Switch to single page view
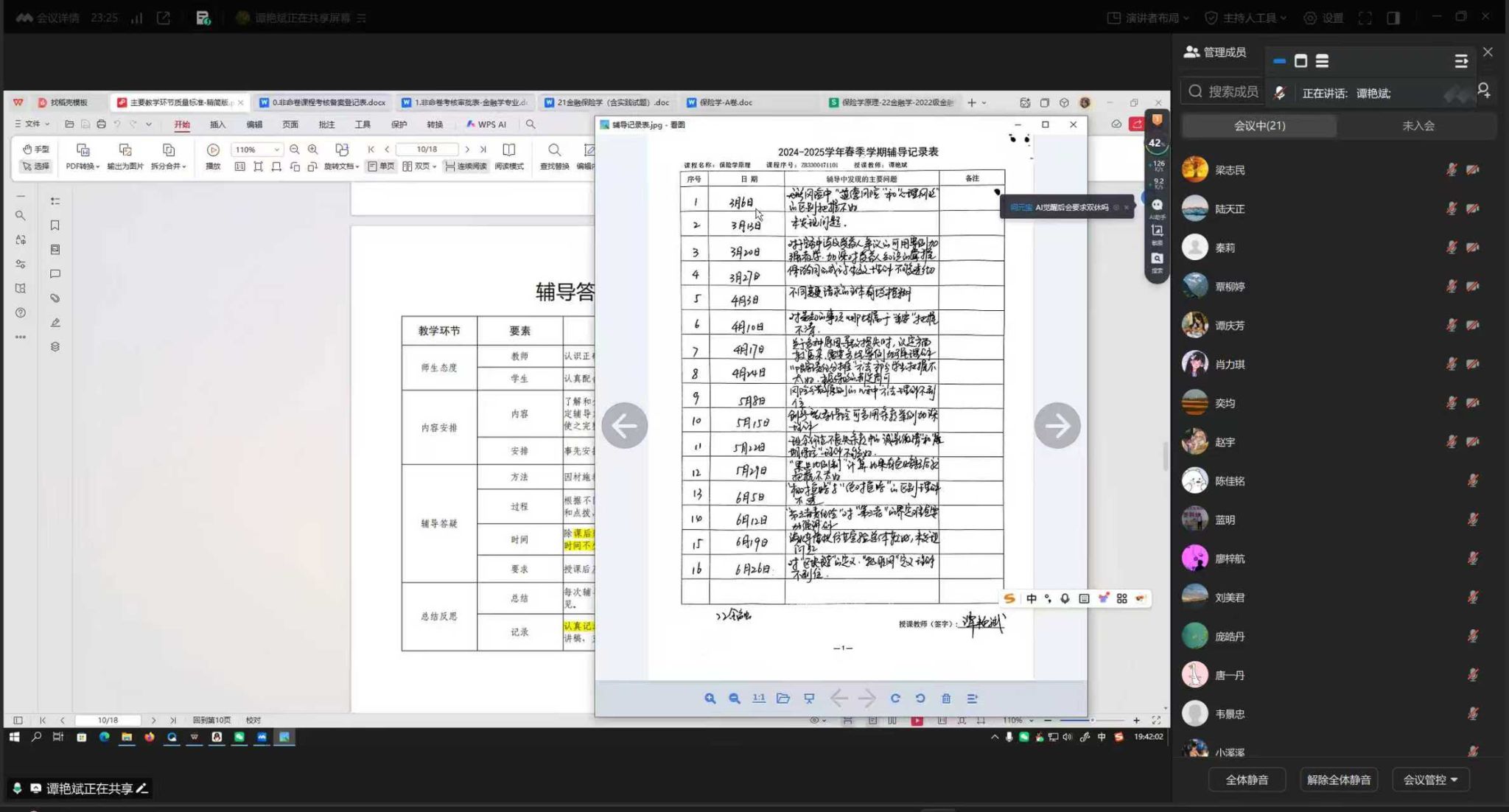1509x812 pixels. click(381, 167)
